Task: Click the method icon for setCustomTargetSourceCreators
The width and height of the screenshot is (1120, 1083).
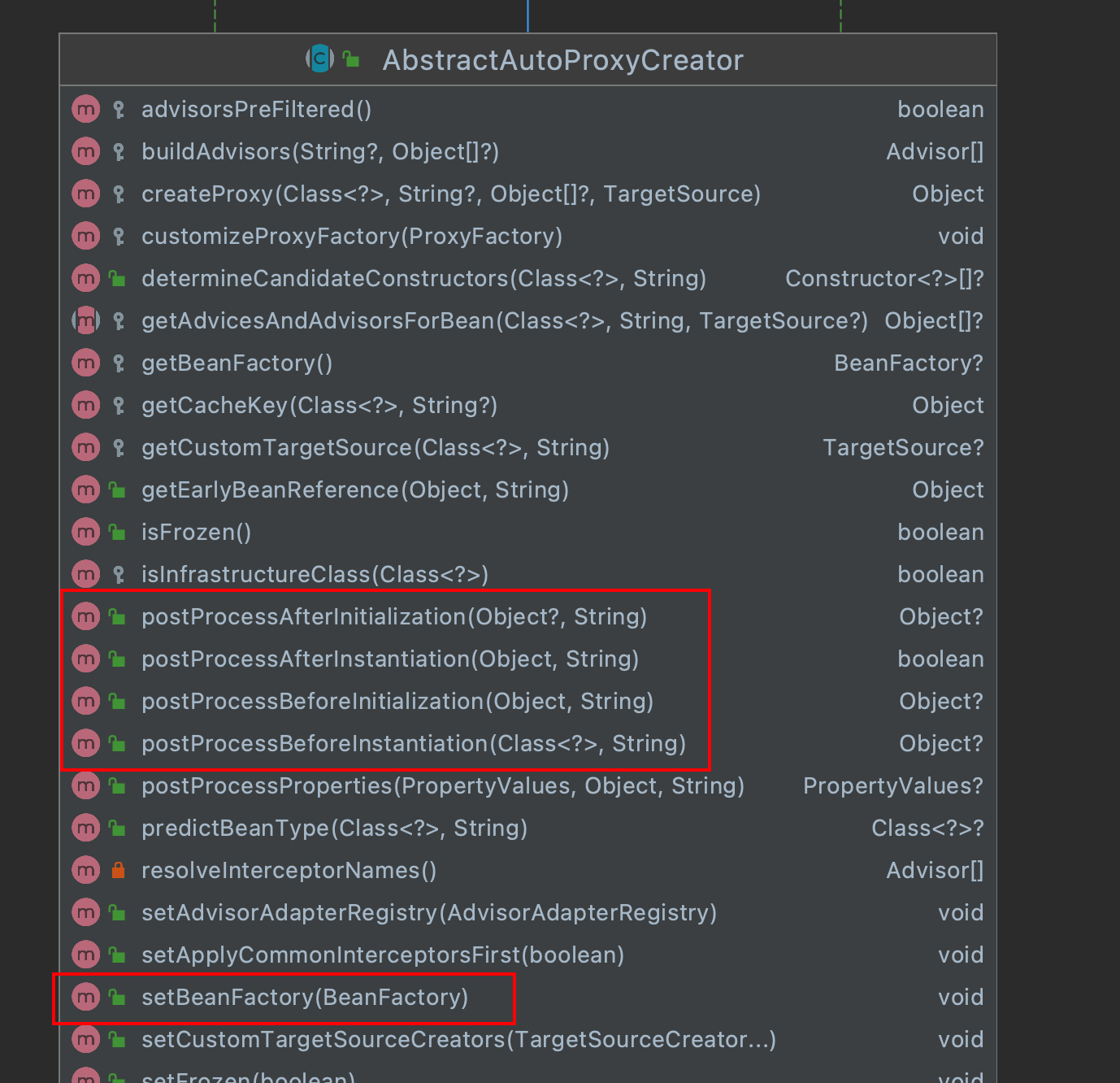Action: (85, 1039)
